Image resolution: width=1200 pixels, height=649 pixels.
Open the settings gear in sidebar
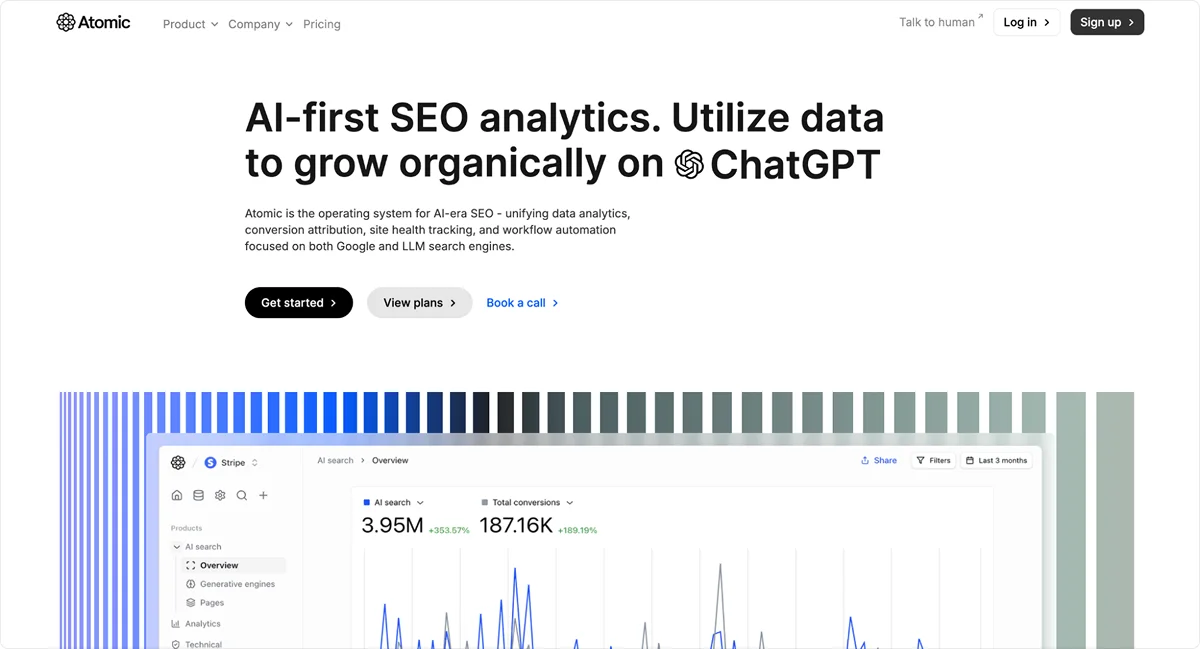coord(220,495)
